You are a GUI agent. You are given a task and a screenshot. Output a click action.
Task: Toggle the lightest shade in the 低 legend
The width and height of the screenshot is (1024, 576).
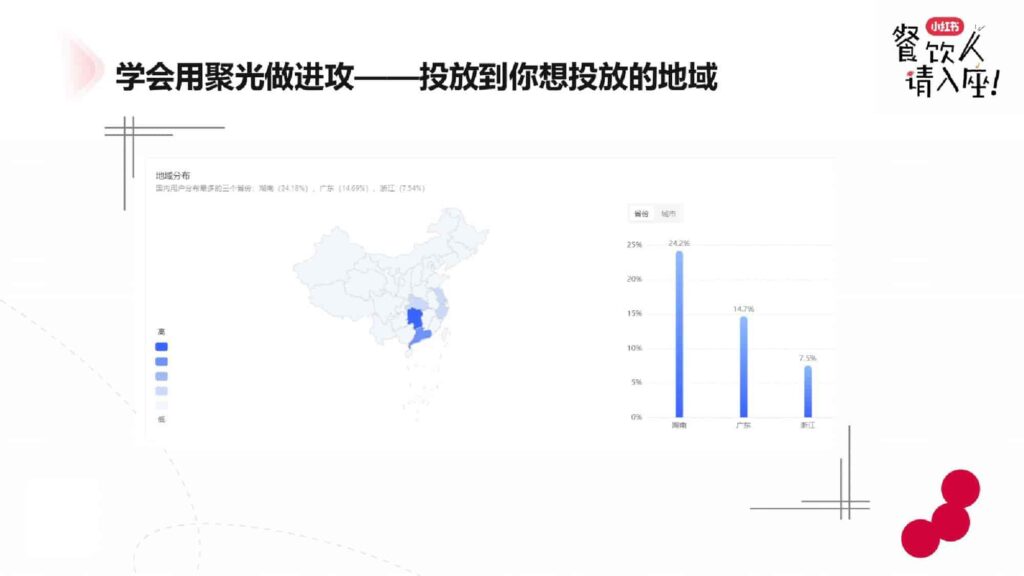coord(159,406)
